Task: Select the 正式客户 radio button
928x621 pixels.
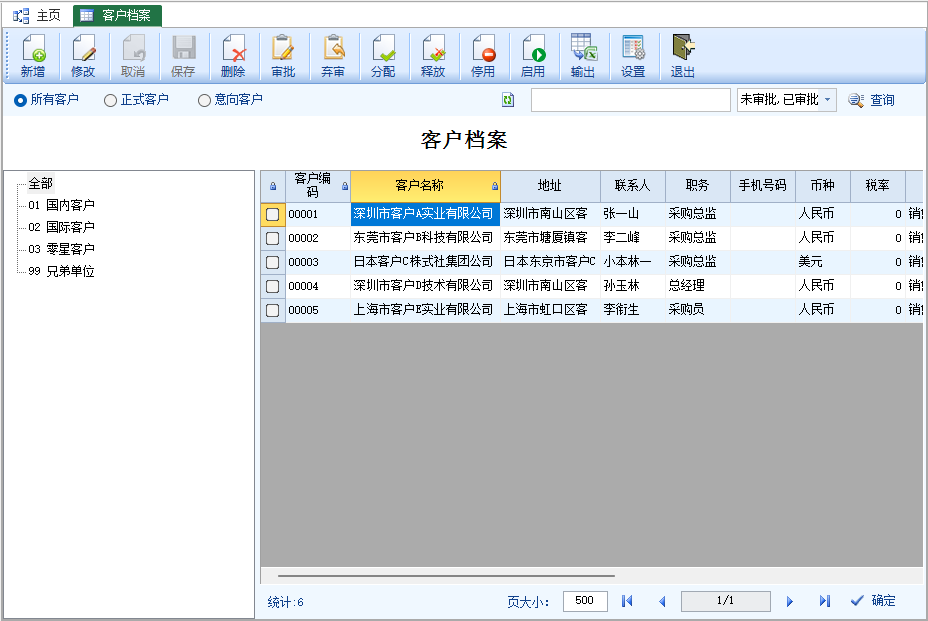Action: click(x=110, y=100)
